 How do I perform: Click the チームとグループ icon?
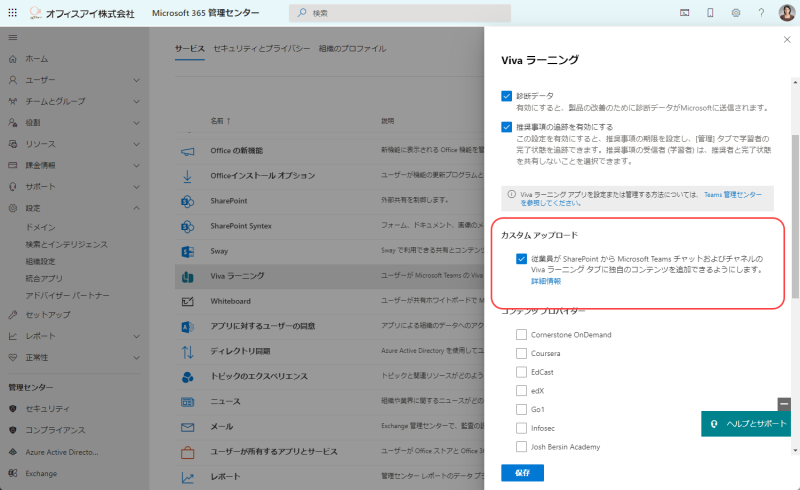[x=13, y=101]
